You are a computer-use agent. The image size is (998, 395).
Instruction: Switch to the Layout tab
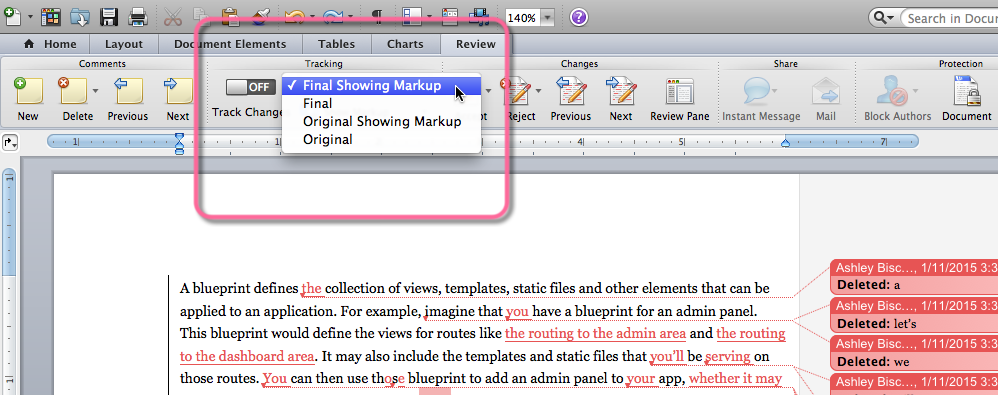(x=123, y=44)
